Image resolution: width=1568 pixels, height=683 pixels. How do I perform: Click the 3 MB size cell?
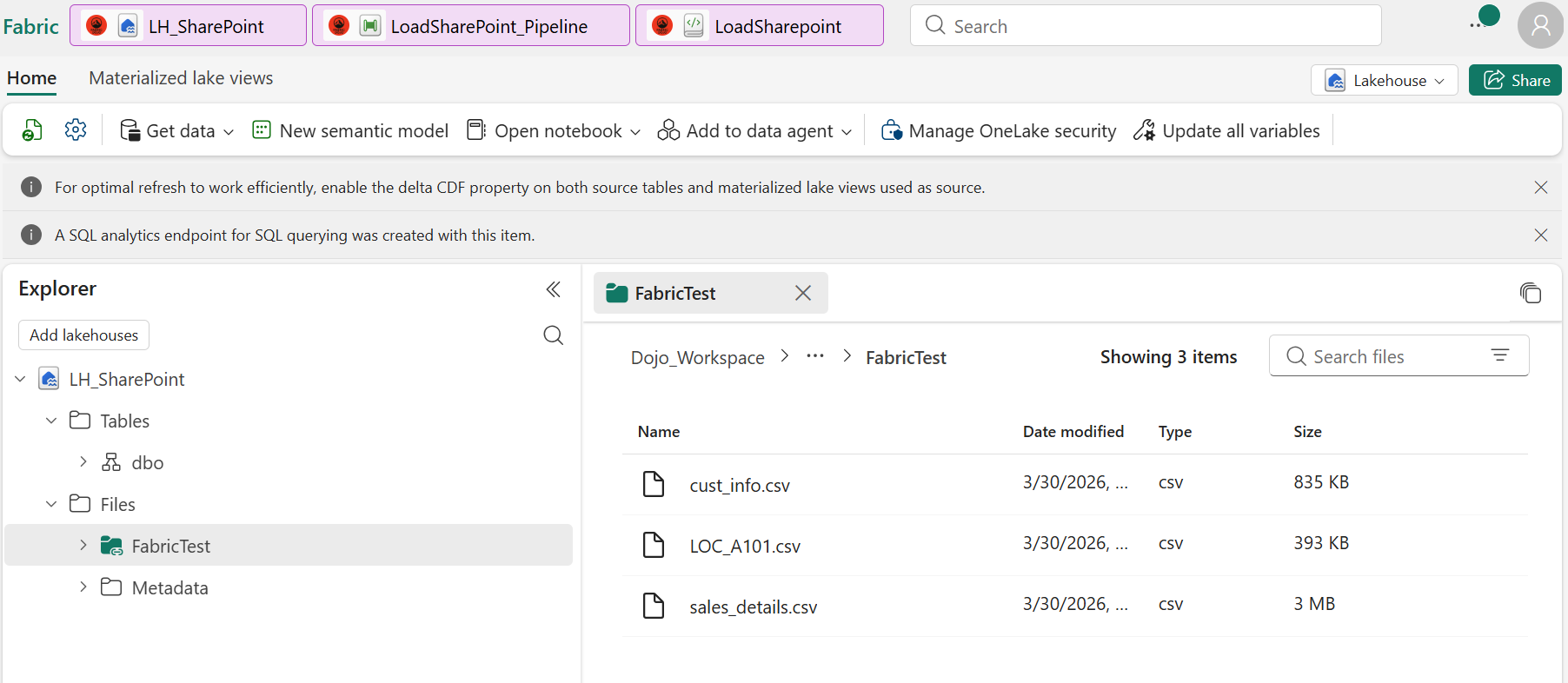pos(1314,604)
